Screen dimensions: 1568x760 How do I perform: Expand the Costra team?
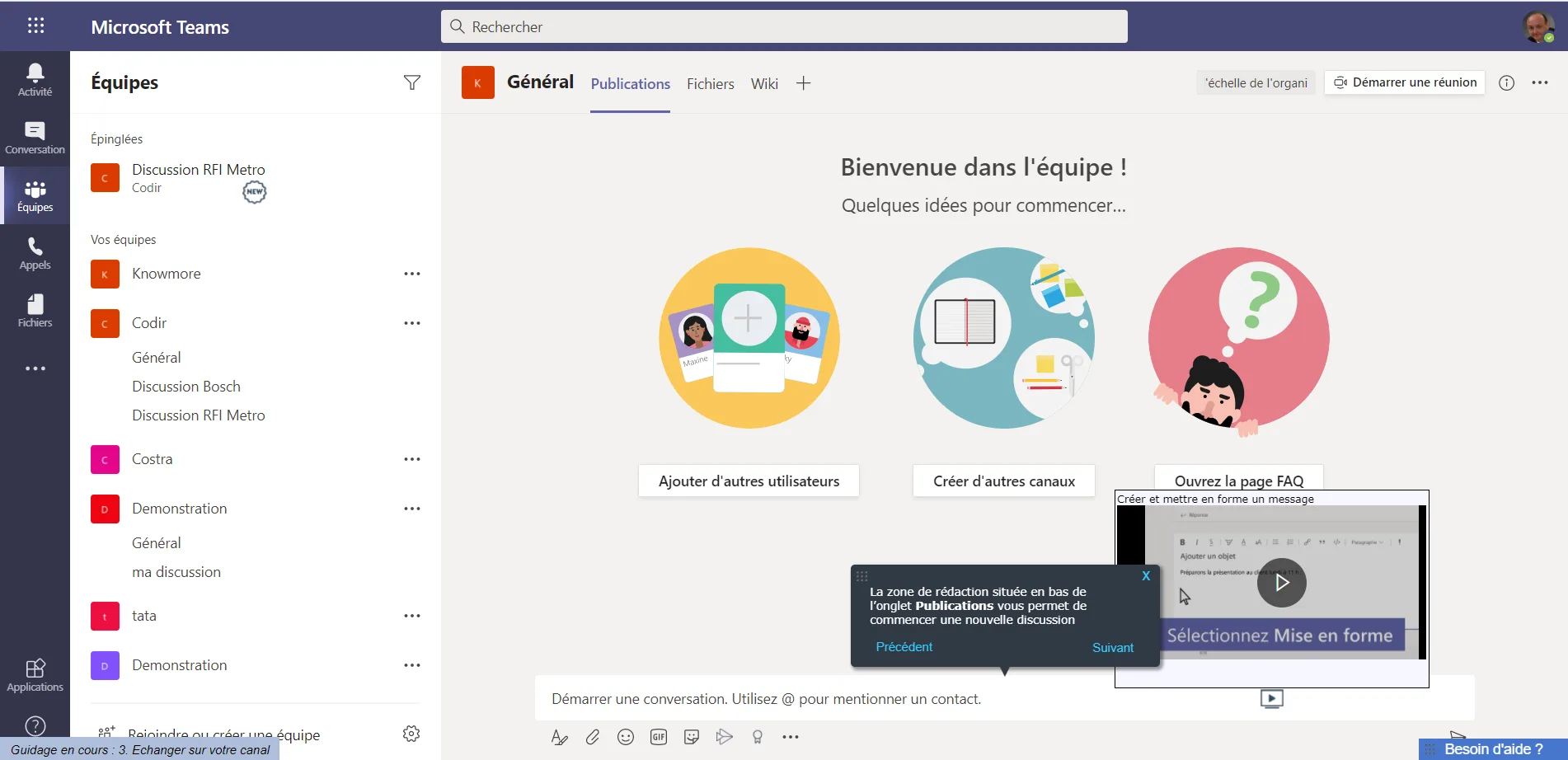coord(153,459)
